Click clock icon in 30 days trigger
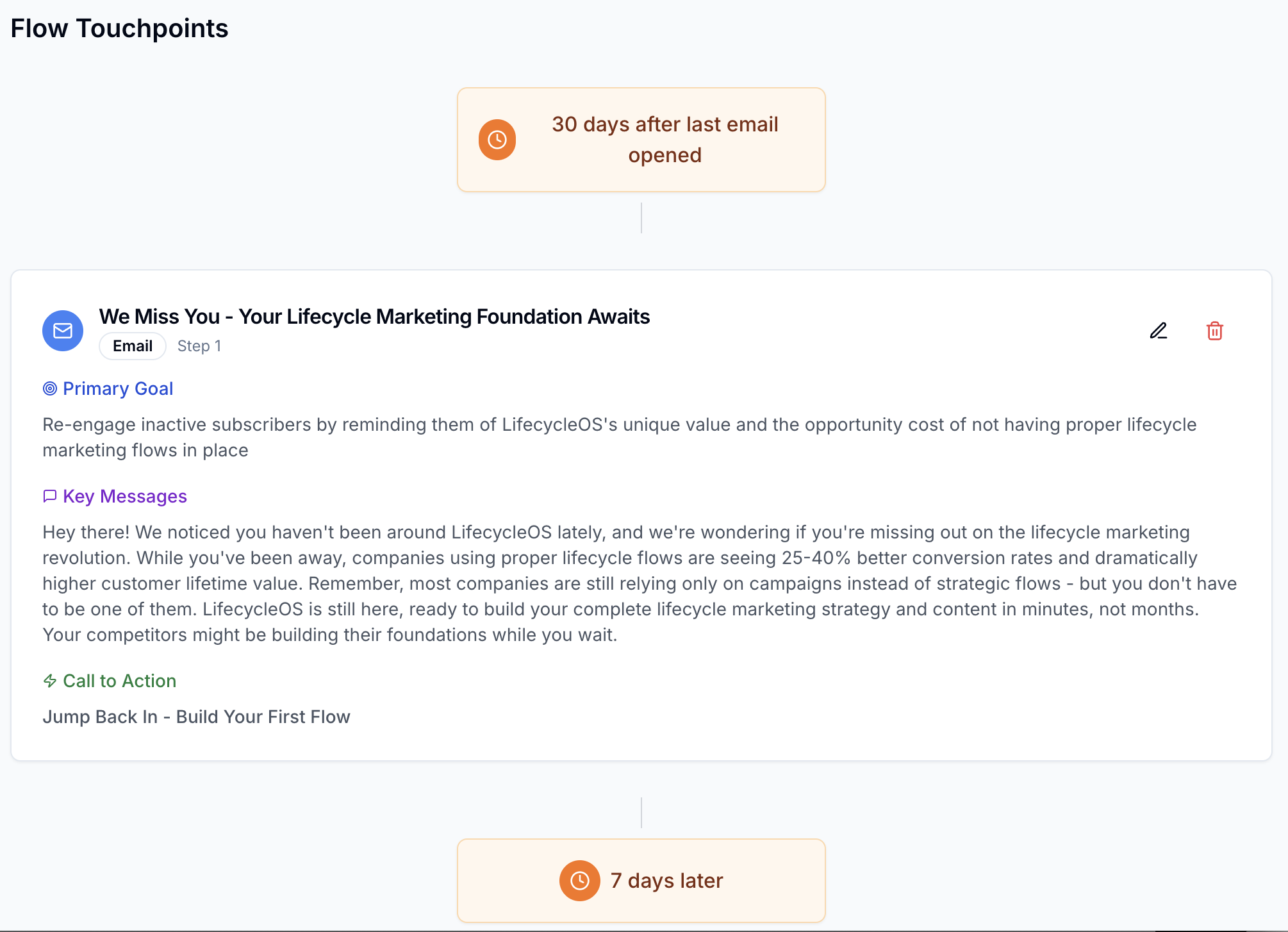Viewport: 1288px width, 932px height. (x=497, y=140)
